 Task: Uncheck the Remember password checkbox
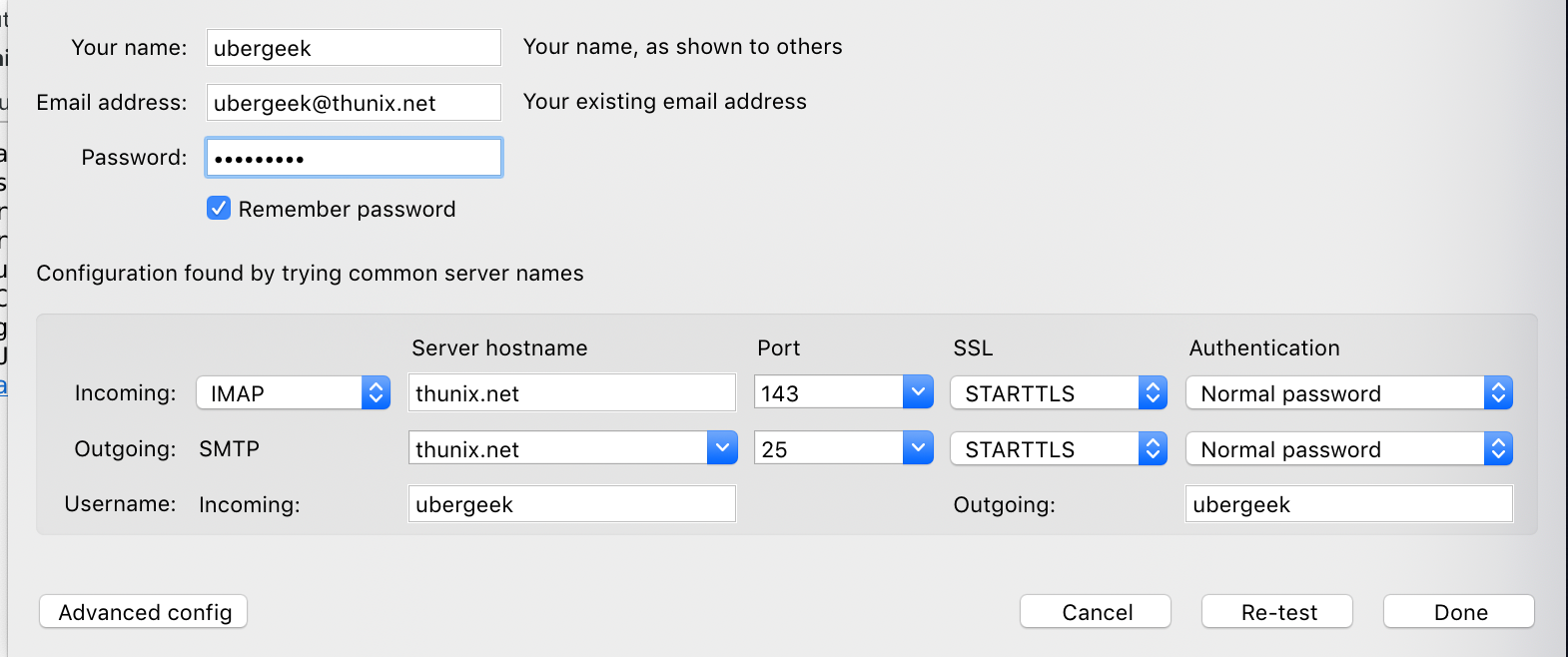[x=219, y=209]
